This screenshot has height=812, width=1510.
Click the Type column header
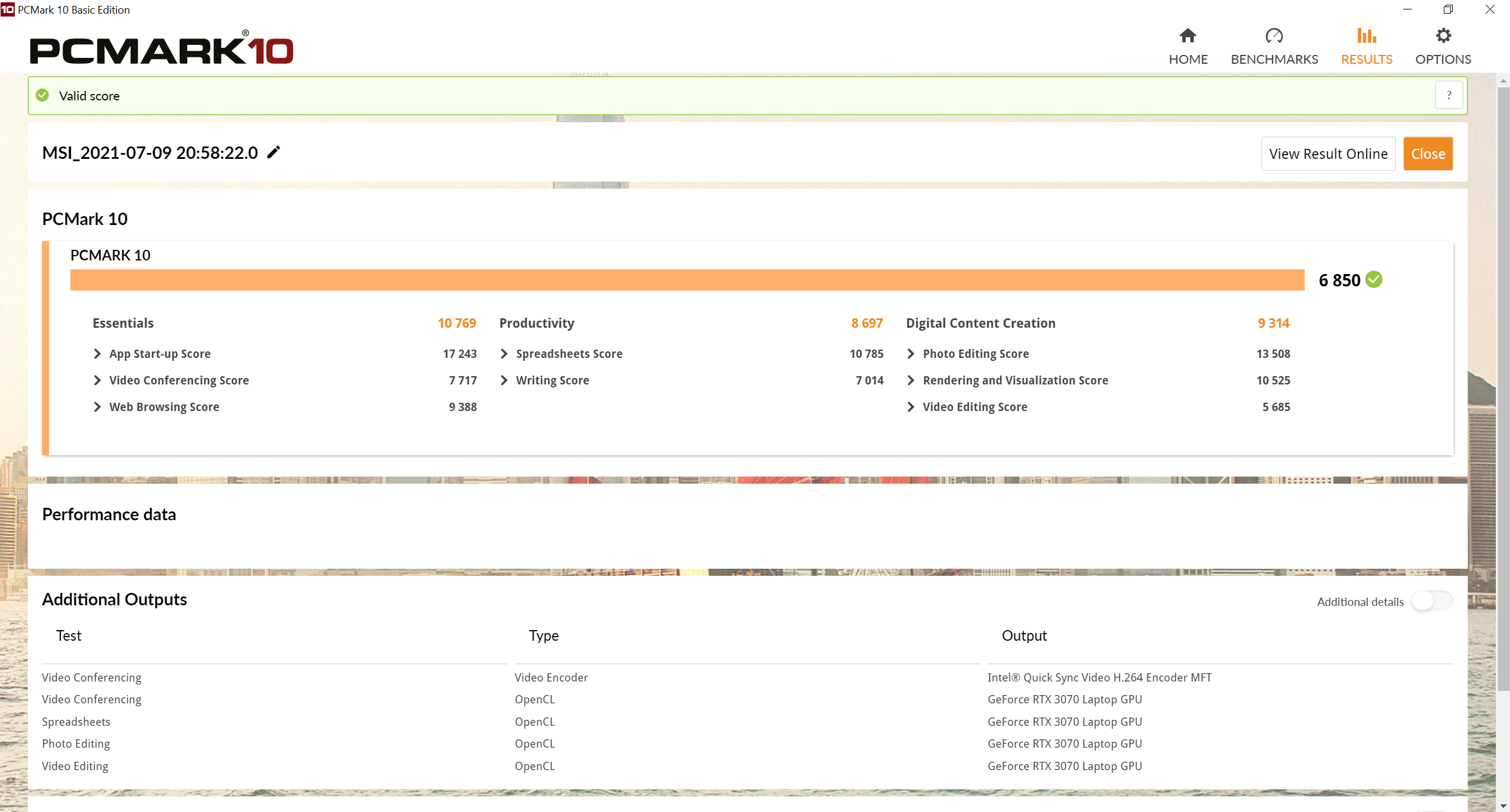point(544,635)
